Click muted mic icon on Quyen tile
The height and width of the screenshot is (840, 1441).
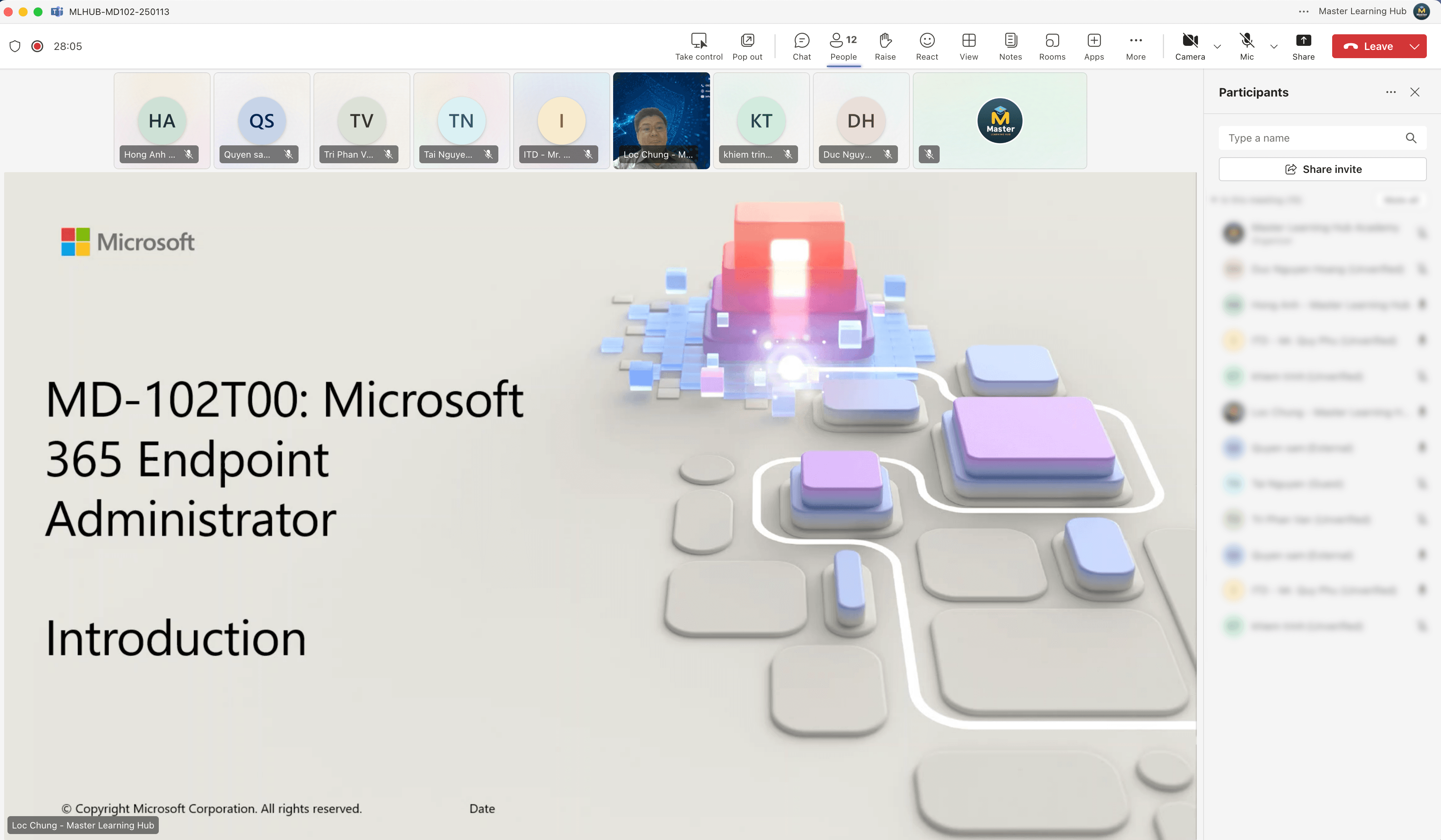pos(289,154)
